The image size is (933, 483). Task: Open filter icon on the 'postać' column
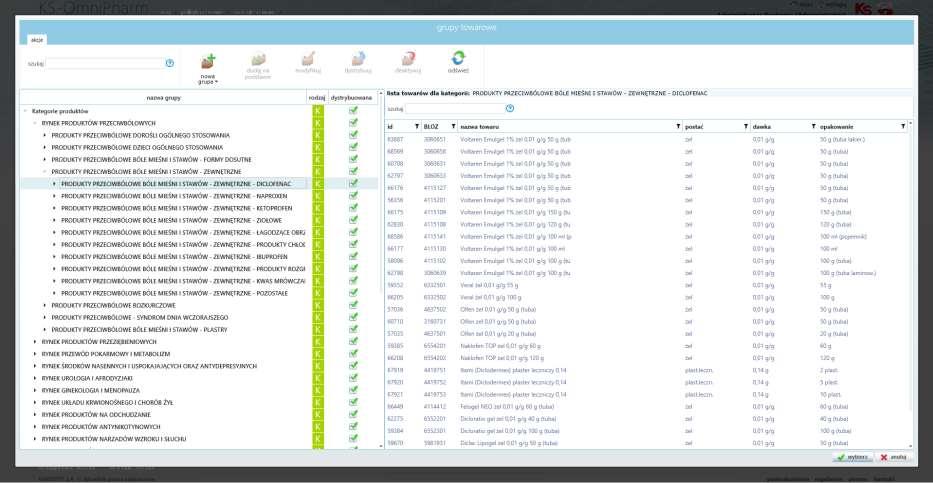746,127
